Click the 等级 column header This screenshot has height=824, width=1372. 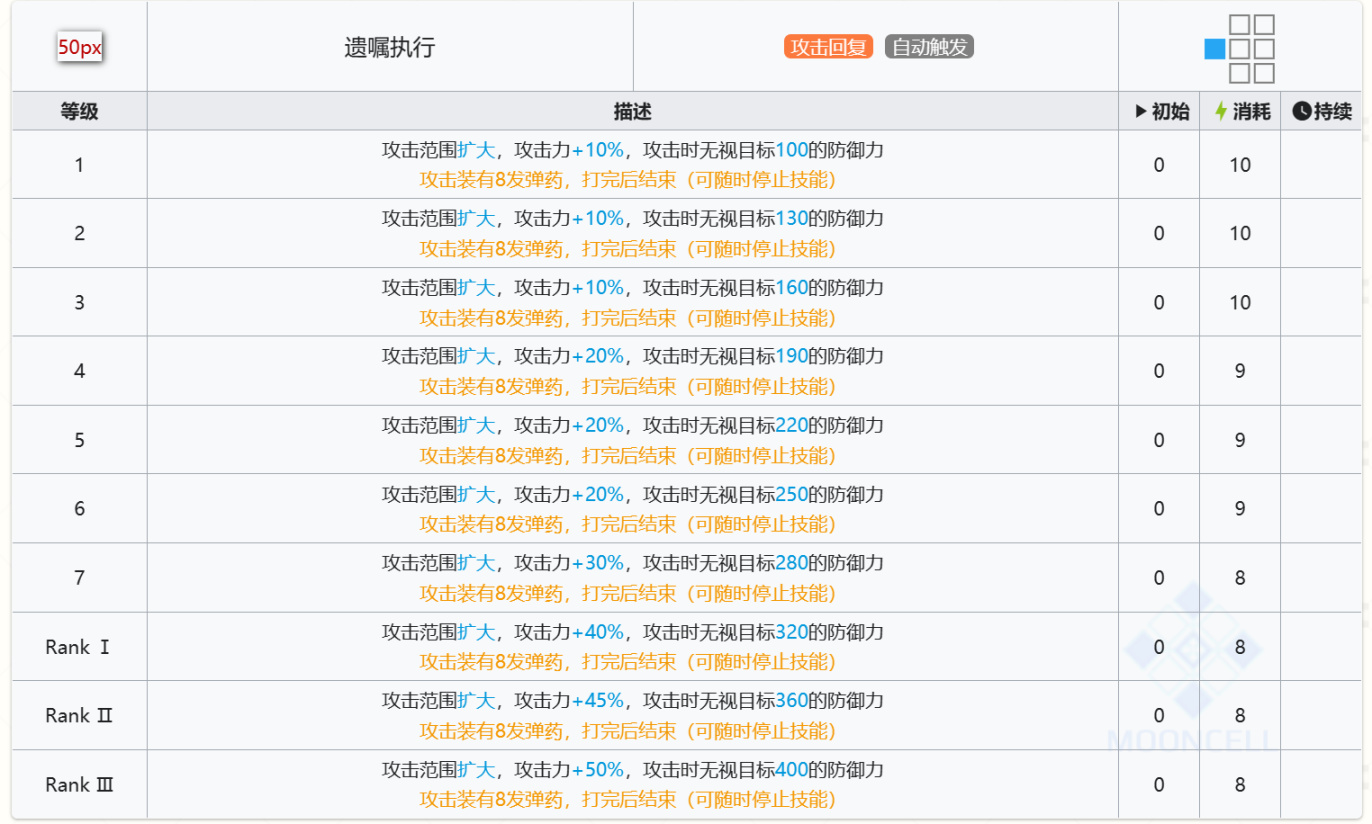click(79, 111)
